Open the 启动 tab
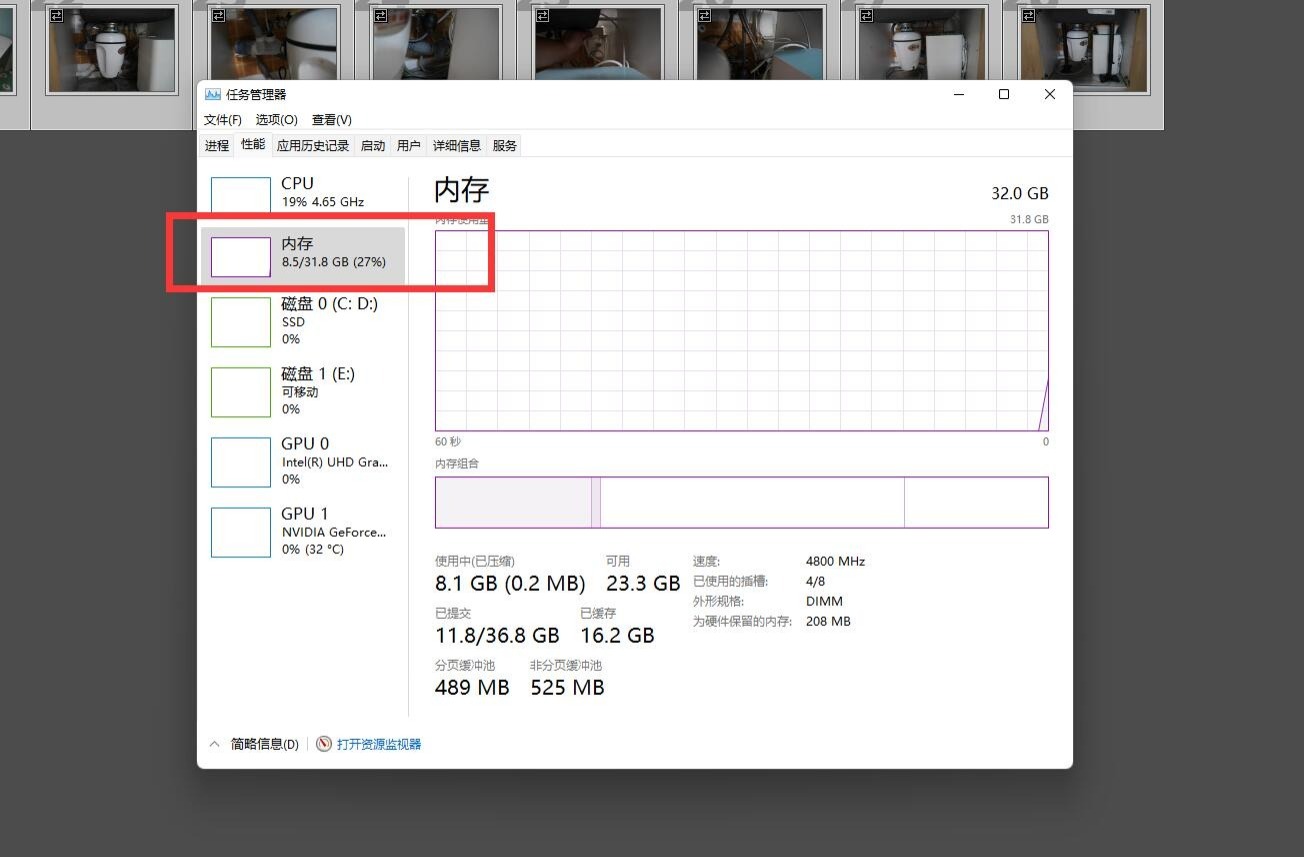 (x=372, y=145)
